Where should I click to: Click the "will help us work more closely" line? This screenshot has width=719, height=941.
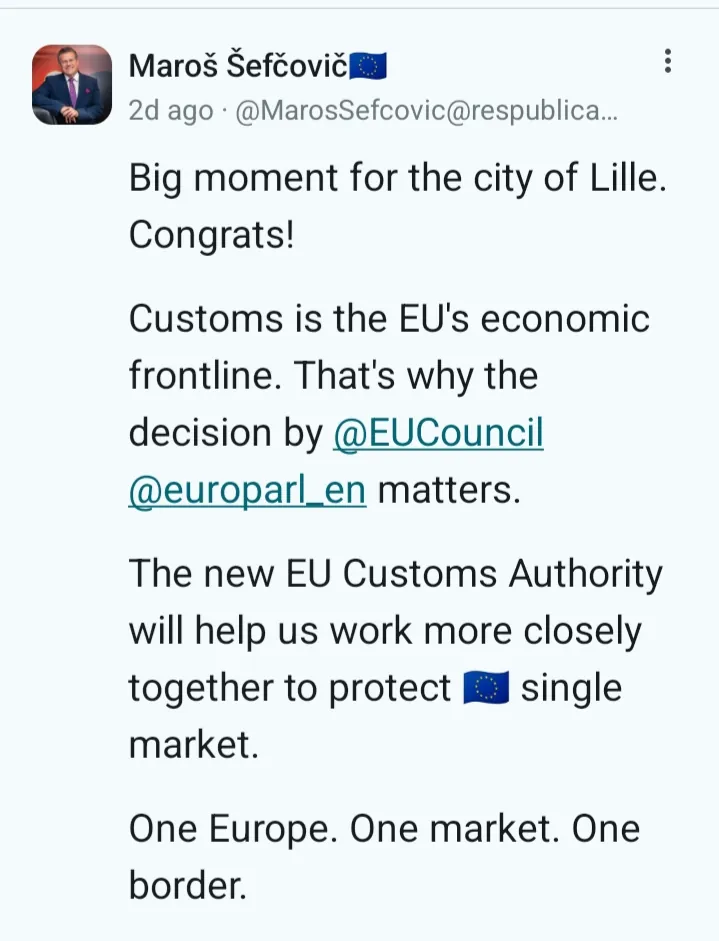click(384, 632)
